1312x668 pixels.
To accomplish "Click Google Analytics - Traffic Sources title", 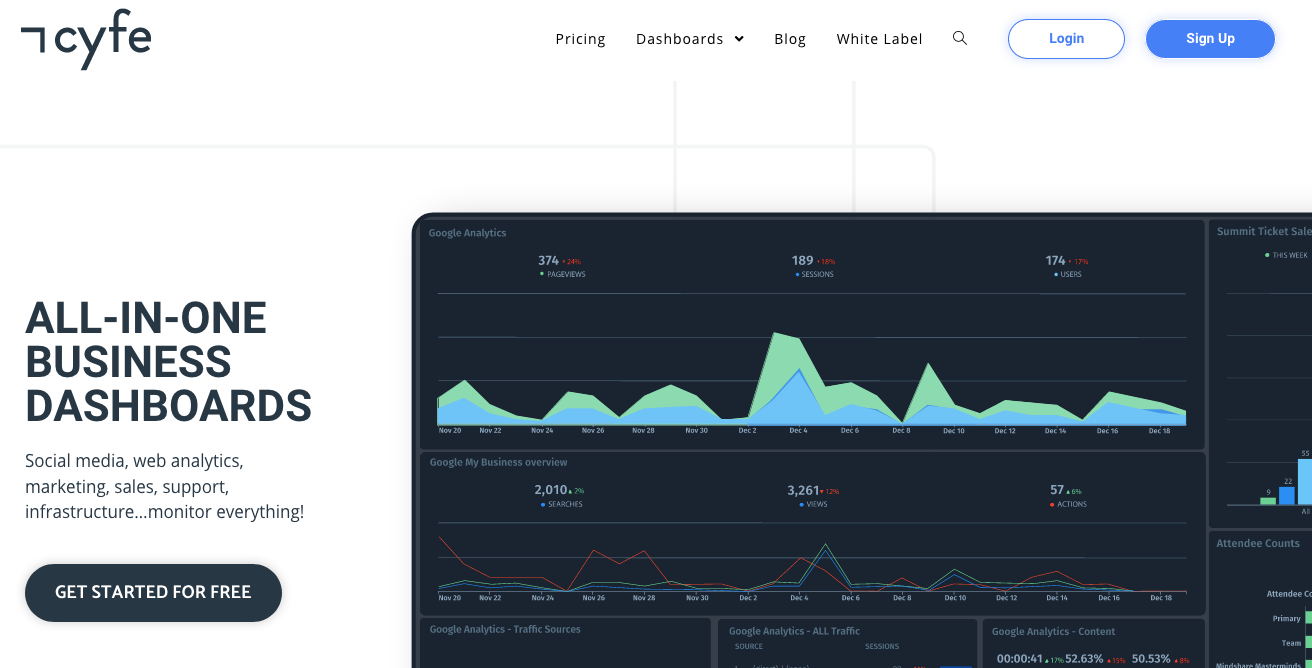I will tap(505, 629).
